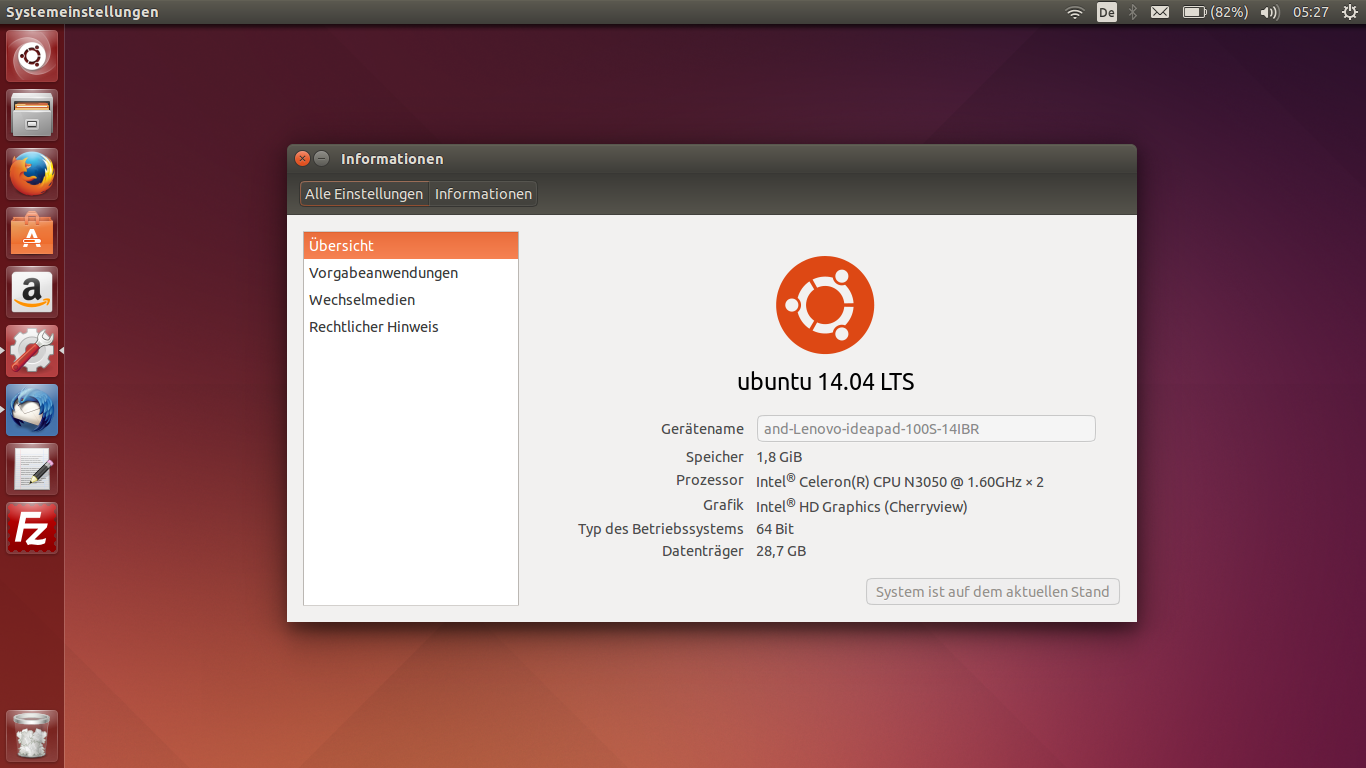Minimize the Informationen window
This screenshot has height=768, width=1366.
pyautogui.click(x=321, y=158)
